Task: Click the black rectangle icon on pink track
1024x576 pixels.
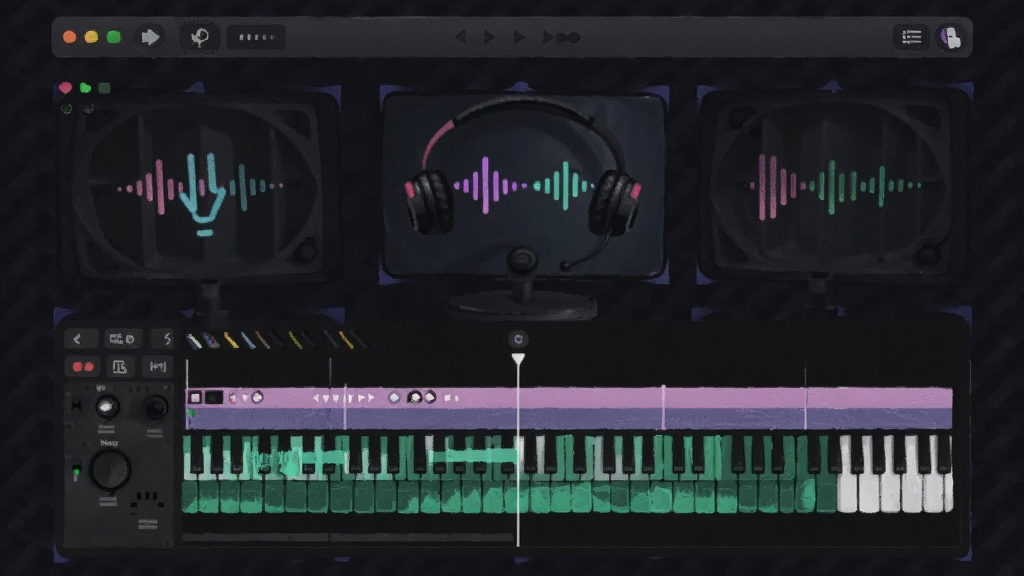Action: [x=214, y=397]
